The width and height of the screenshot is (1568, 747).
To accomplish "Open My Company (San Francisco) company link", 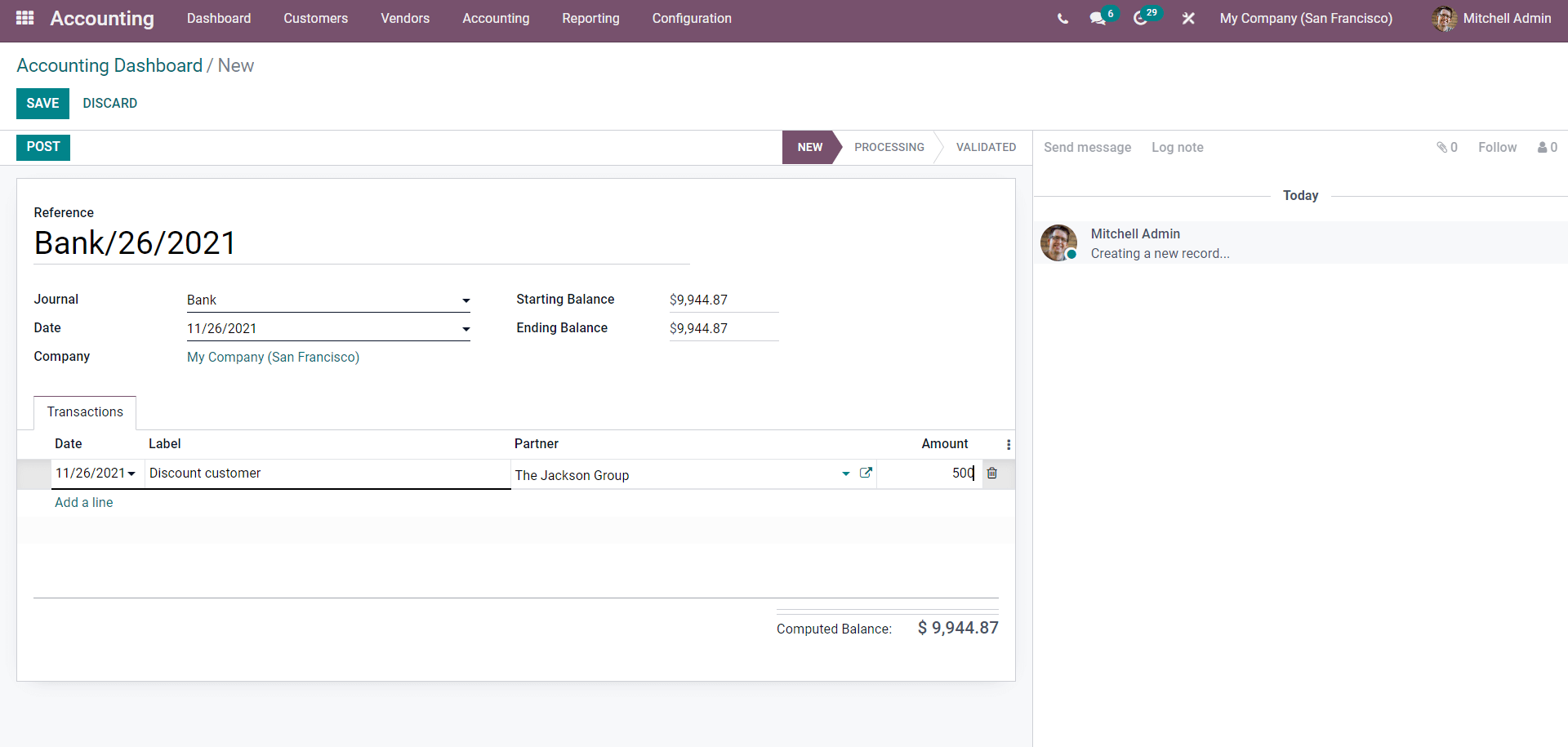I will (273, 357).
